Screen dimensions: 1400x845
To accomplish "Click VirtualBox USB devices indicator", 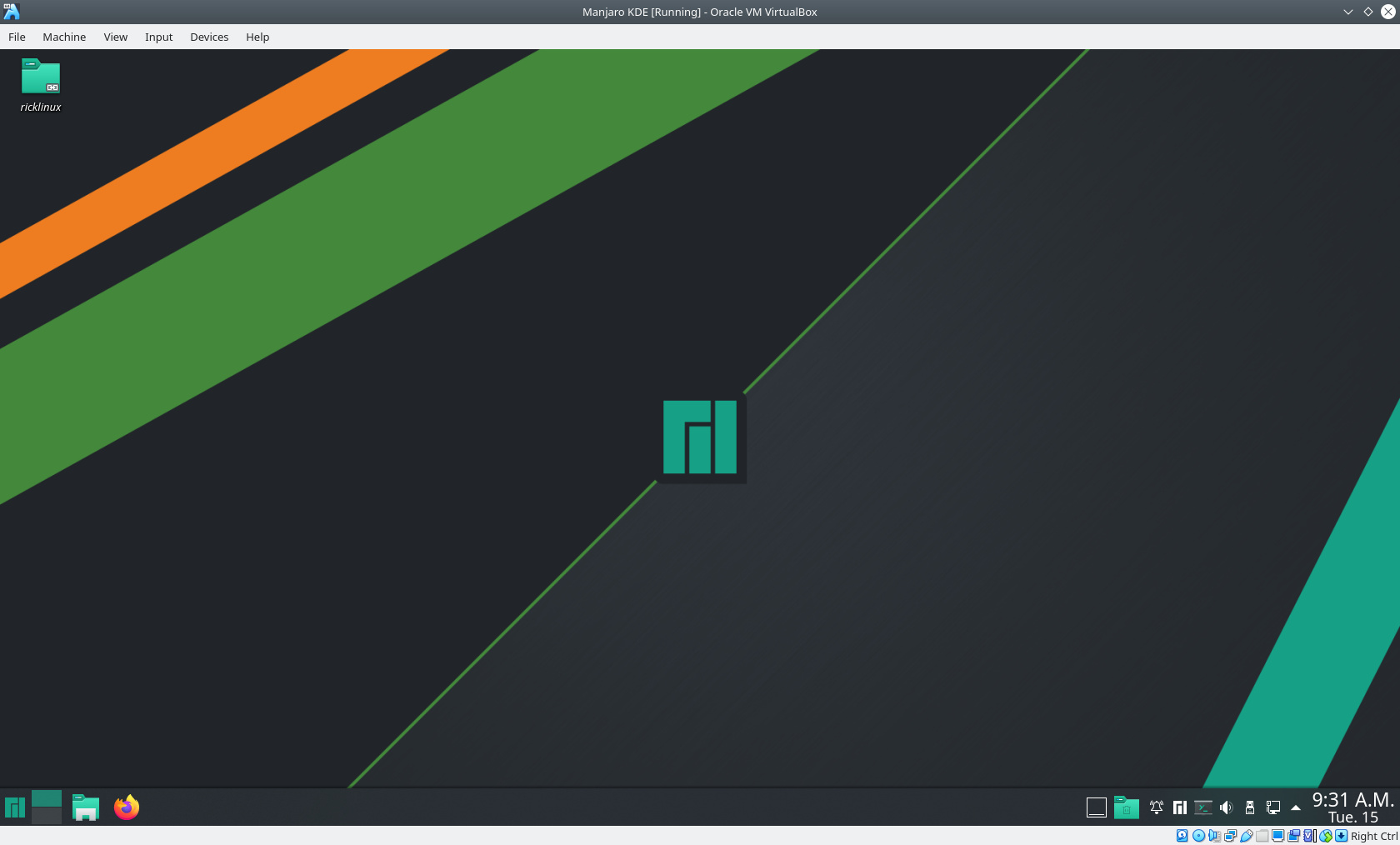I will (x=1247, y=836).
